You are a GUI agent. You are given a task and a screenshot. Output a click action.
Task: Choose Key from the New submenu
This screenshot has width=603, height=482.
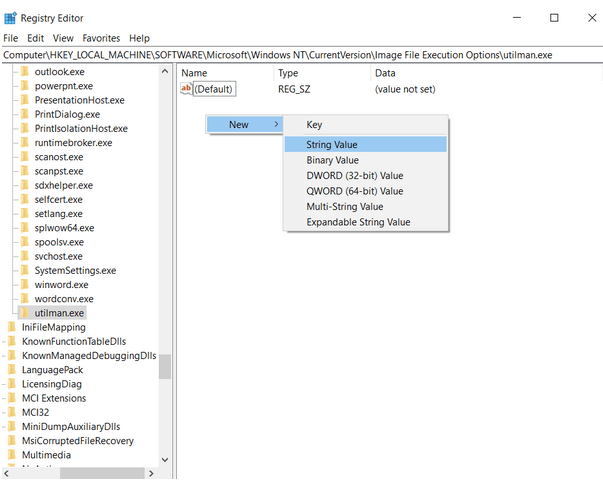[366, 125]
